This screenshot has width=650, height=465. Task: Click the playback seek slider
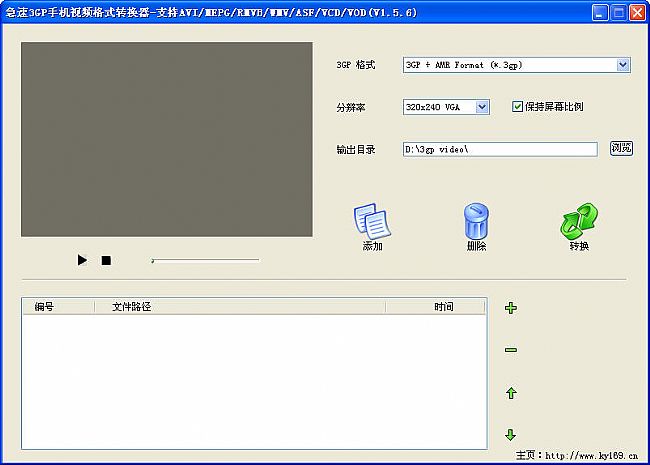(x=206, y=260)
